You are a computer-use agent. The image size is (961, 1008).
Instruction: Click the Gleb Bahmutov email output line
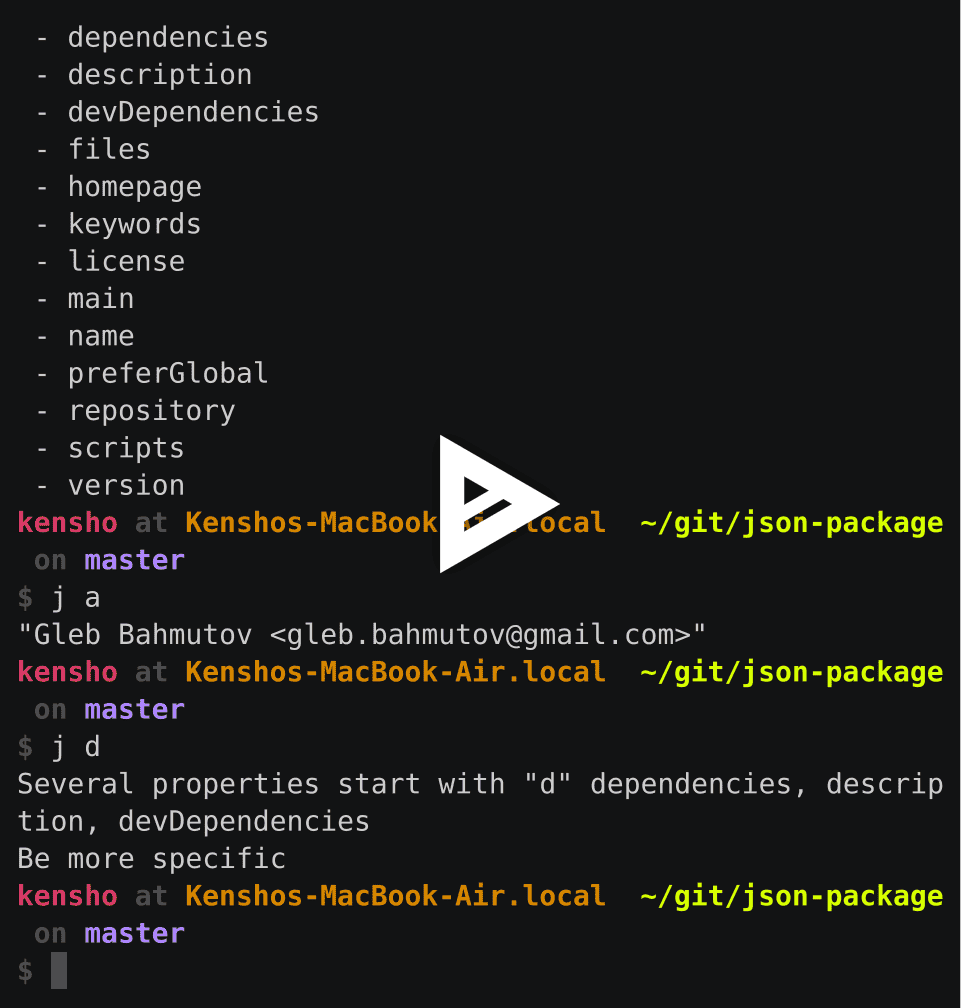pos(362,635)
